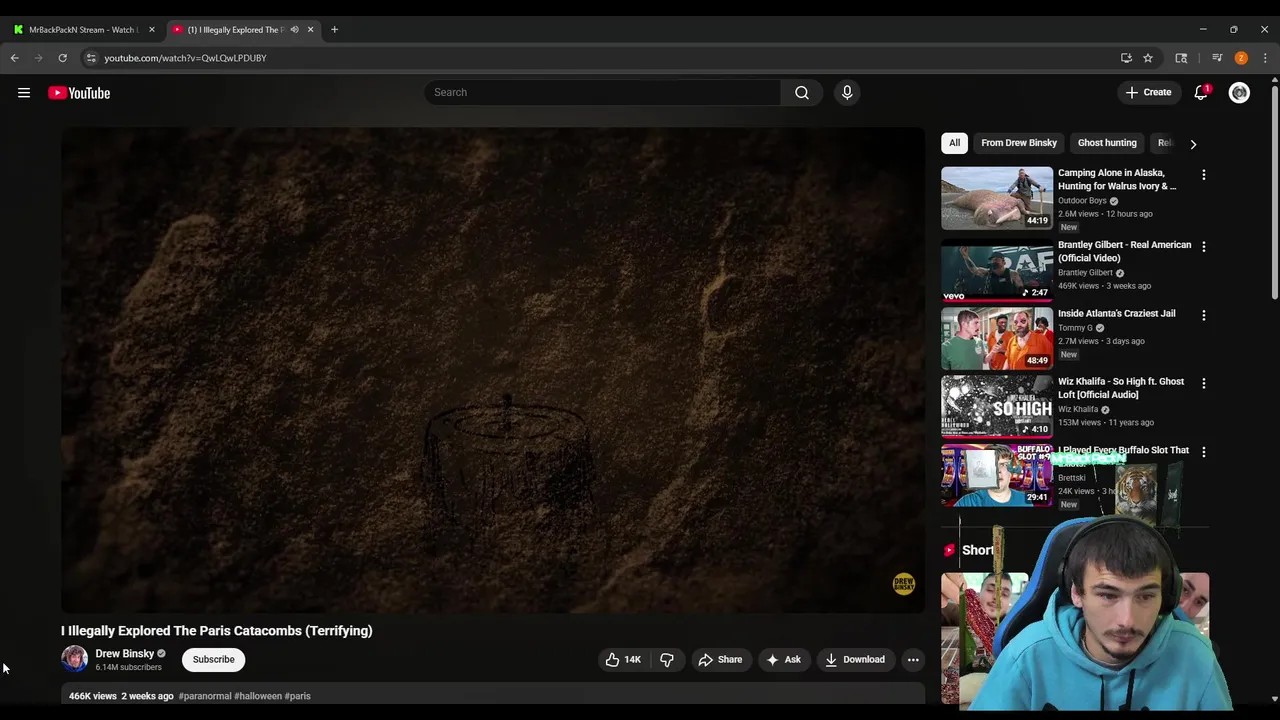This screenshot has width=1280, height=720.
Task: Click the browser address bar URL
Action: point(185,58)
